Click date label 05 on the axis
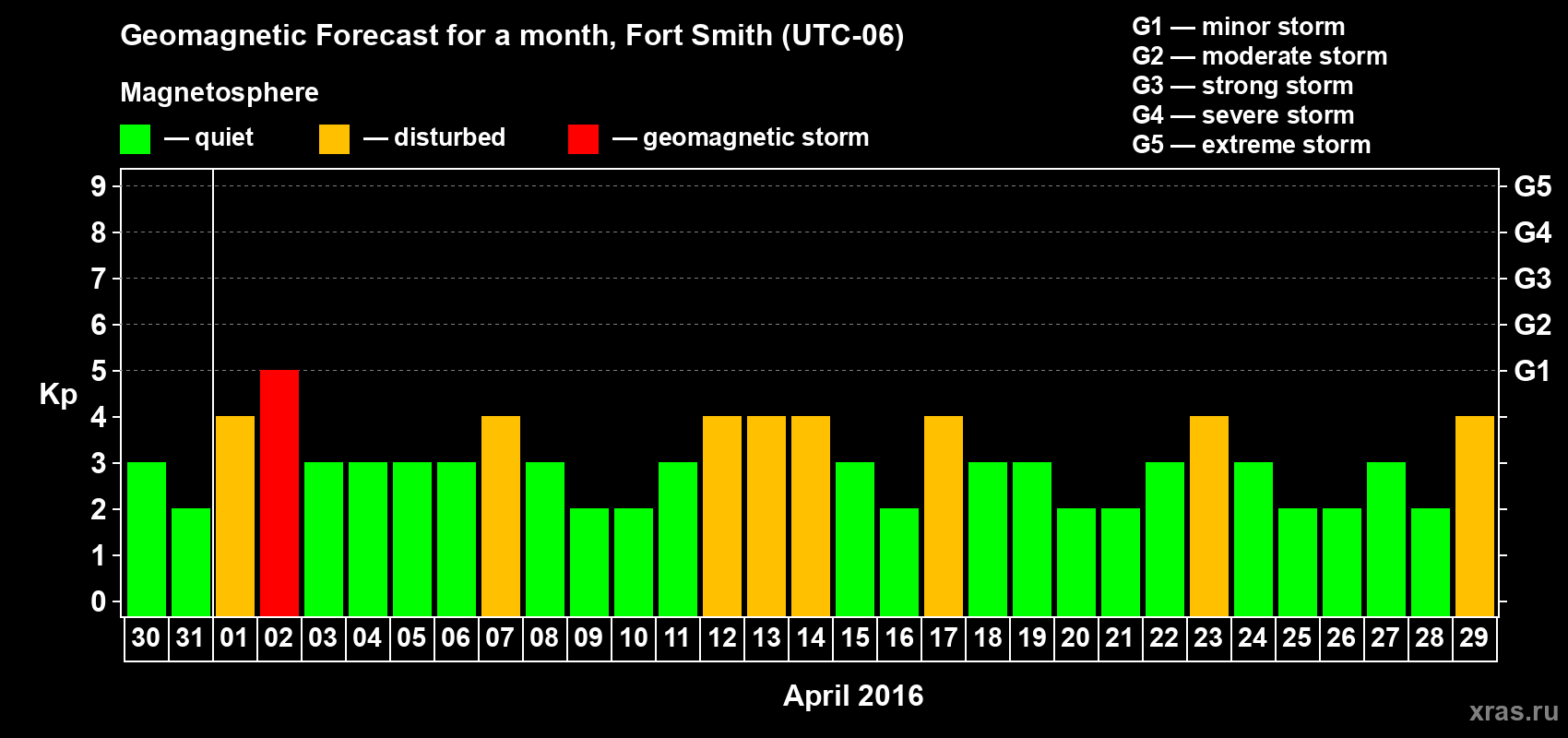The height and width of the screenshot is (738, 1568). 411,637
